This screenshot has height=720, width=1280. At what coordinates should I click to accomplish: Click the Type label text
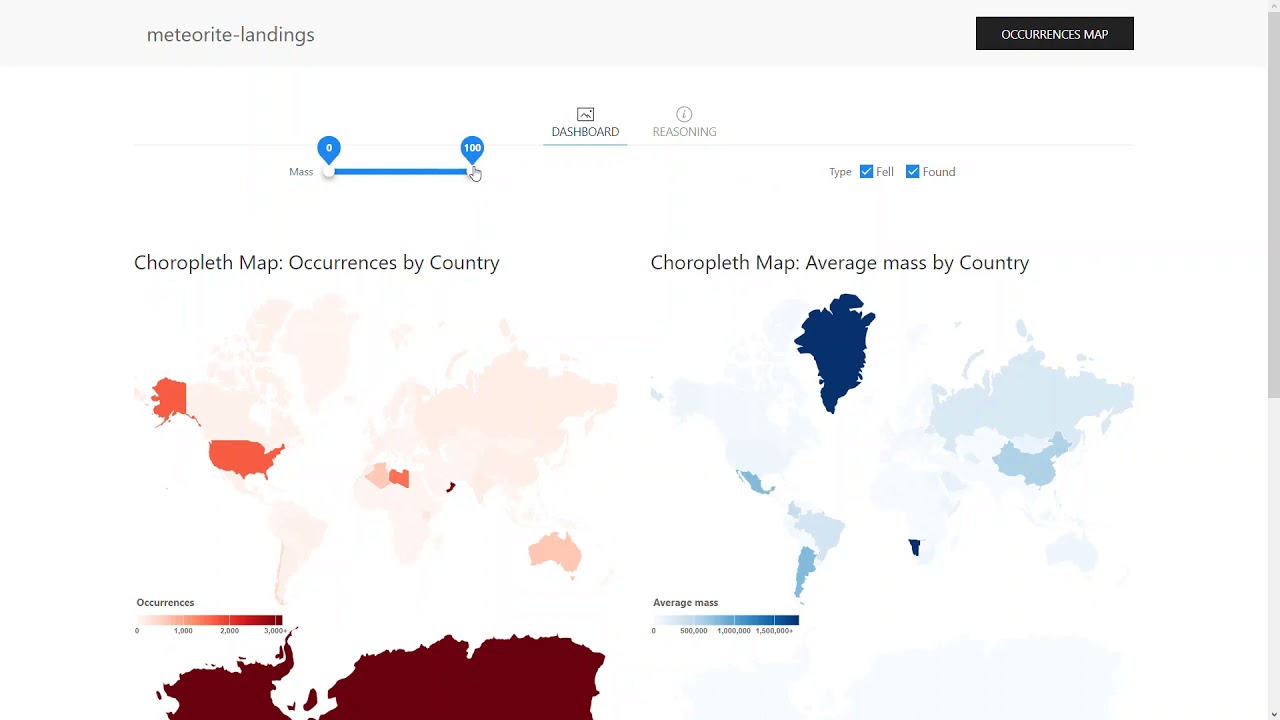click(840, 172)
